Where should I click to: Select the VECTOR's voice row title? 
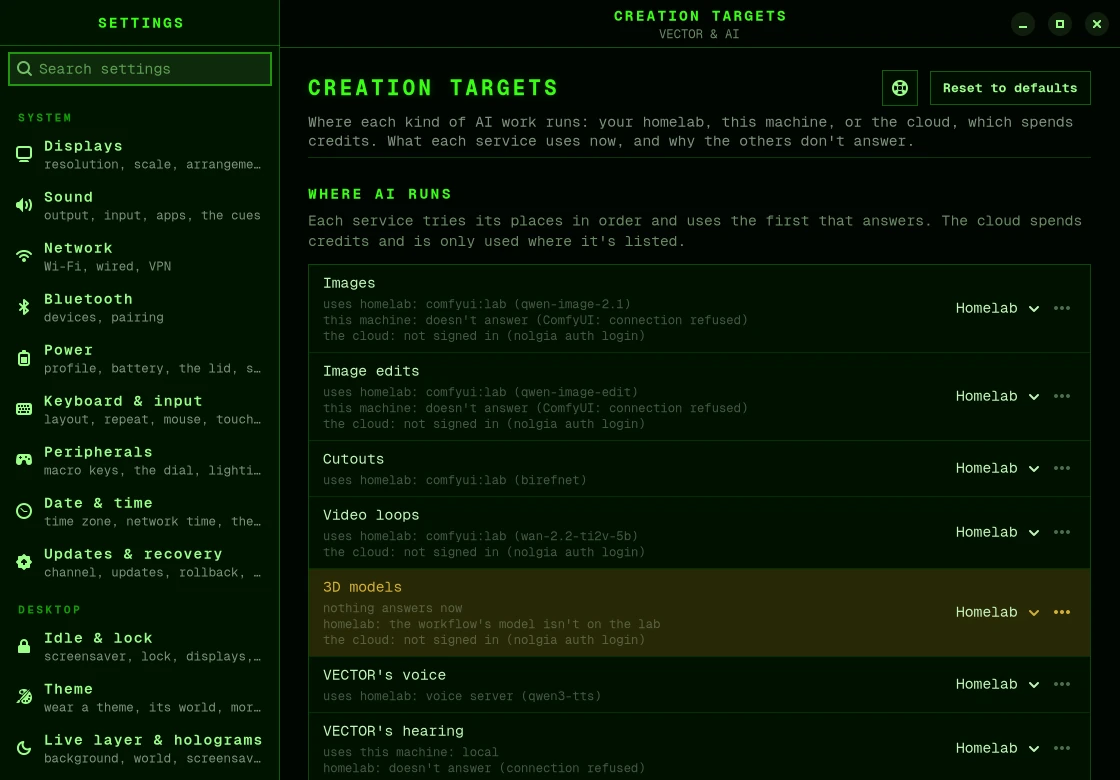click(384, 675)
